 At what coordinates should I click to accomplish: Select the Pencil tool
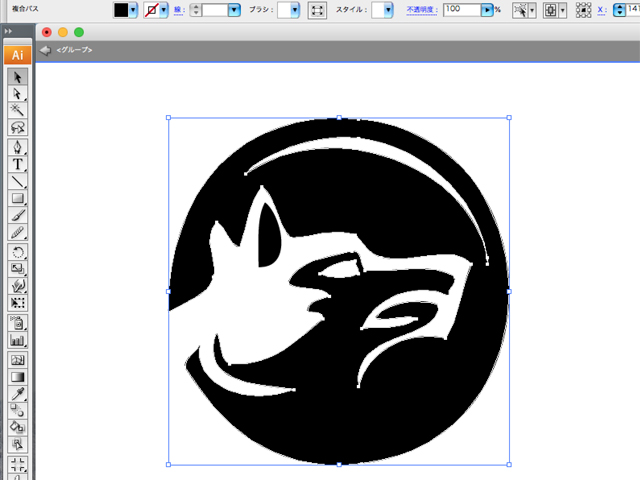point(17,233)
